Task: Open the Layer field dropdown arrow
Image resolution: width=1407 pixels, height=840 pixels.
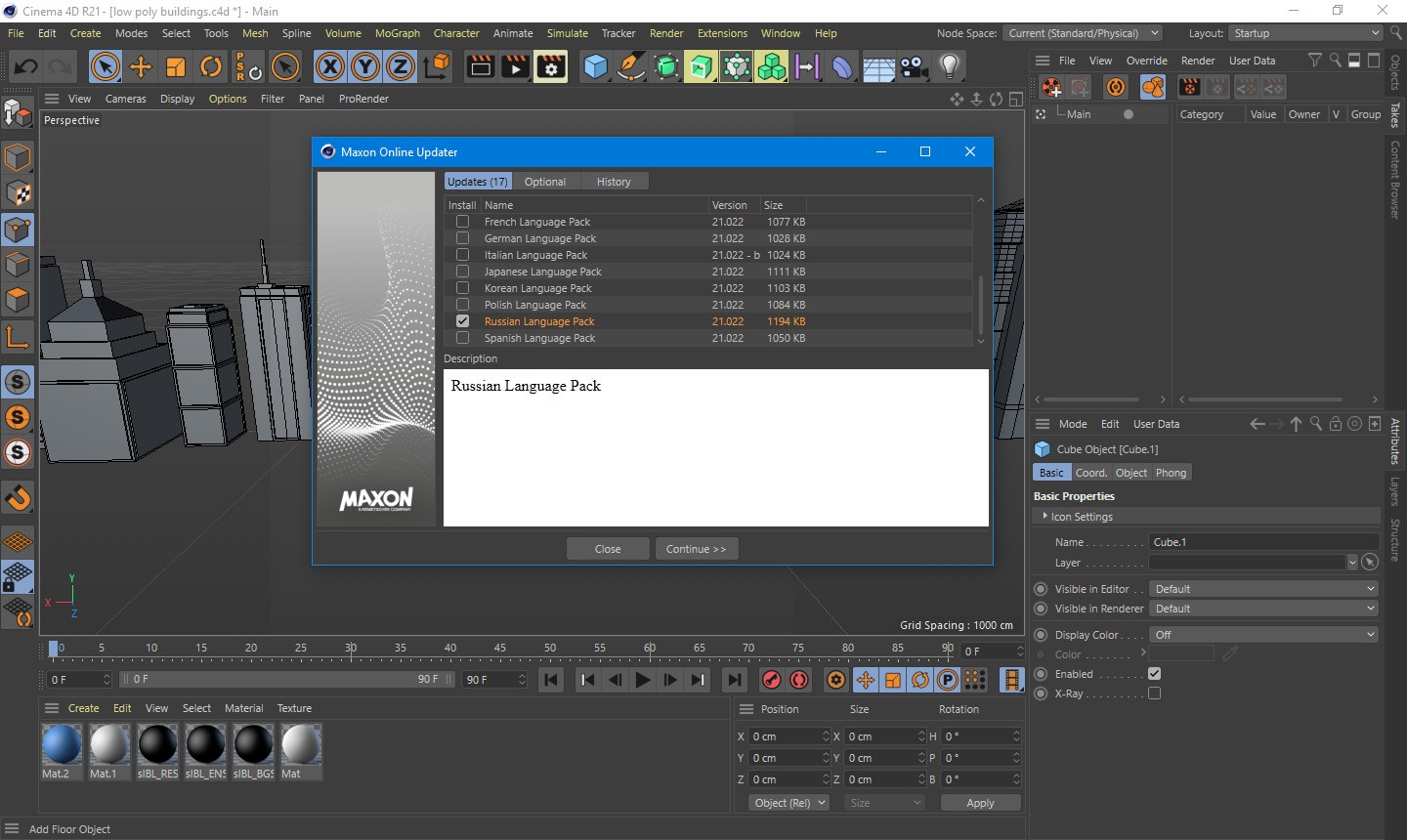Action: click(1352, 563)
